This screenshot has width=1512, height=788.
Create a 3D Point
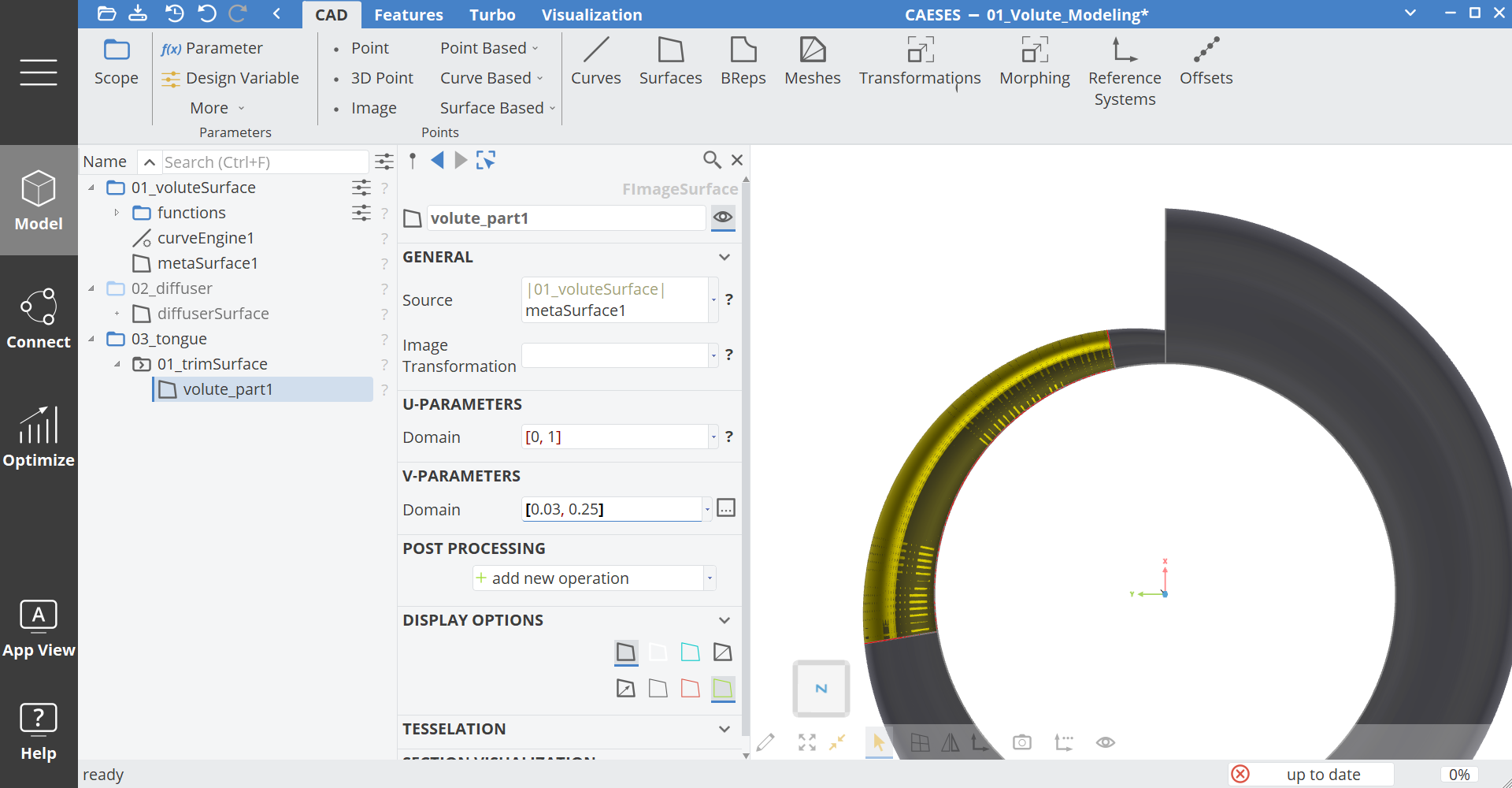[x=374, y=78]
